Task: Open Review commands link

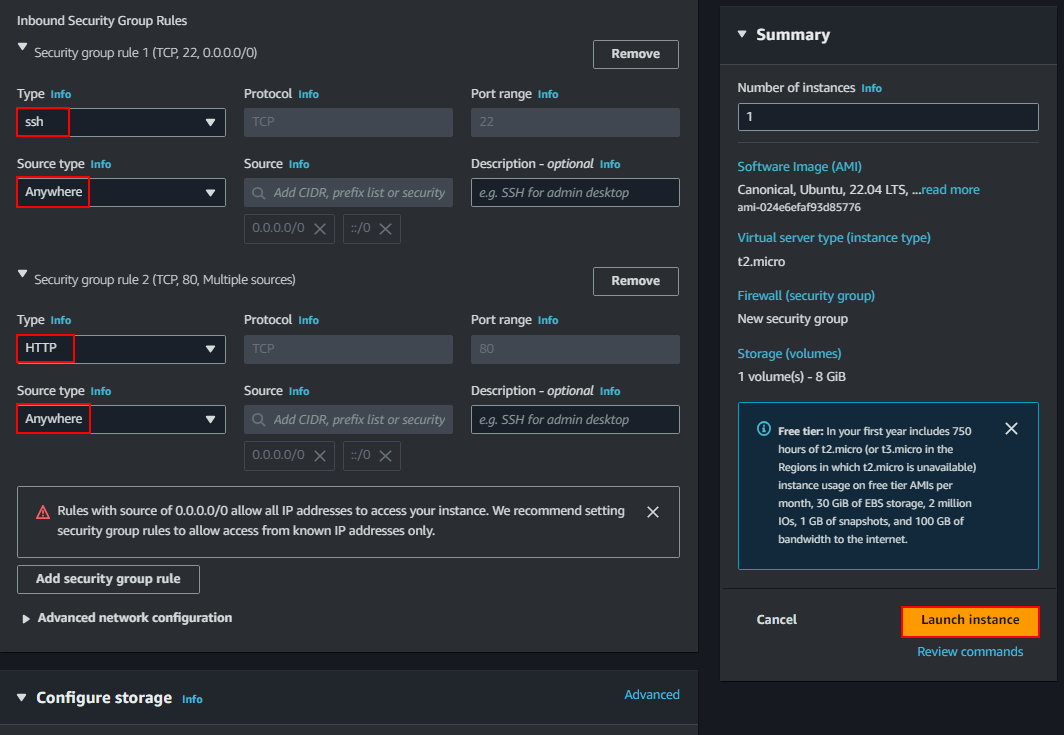Action: tap(970, 652)
